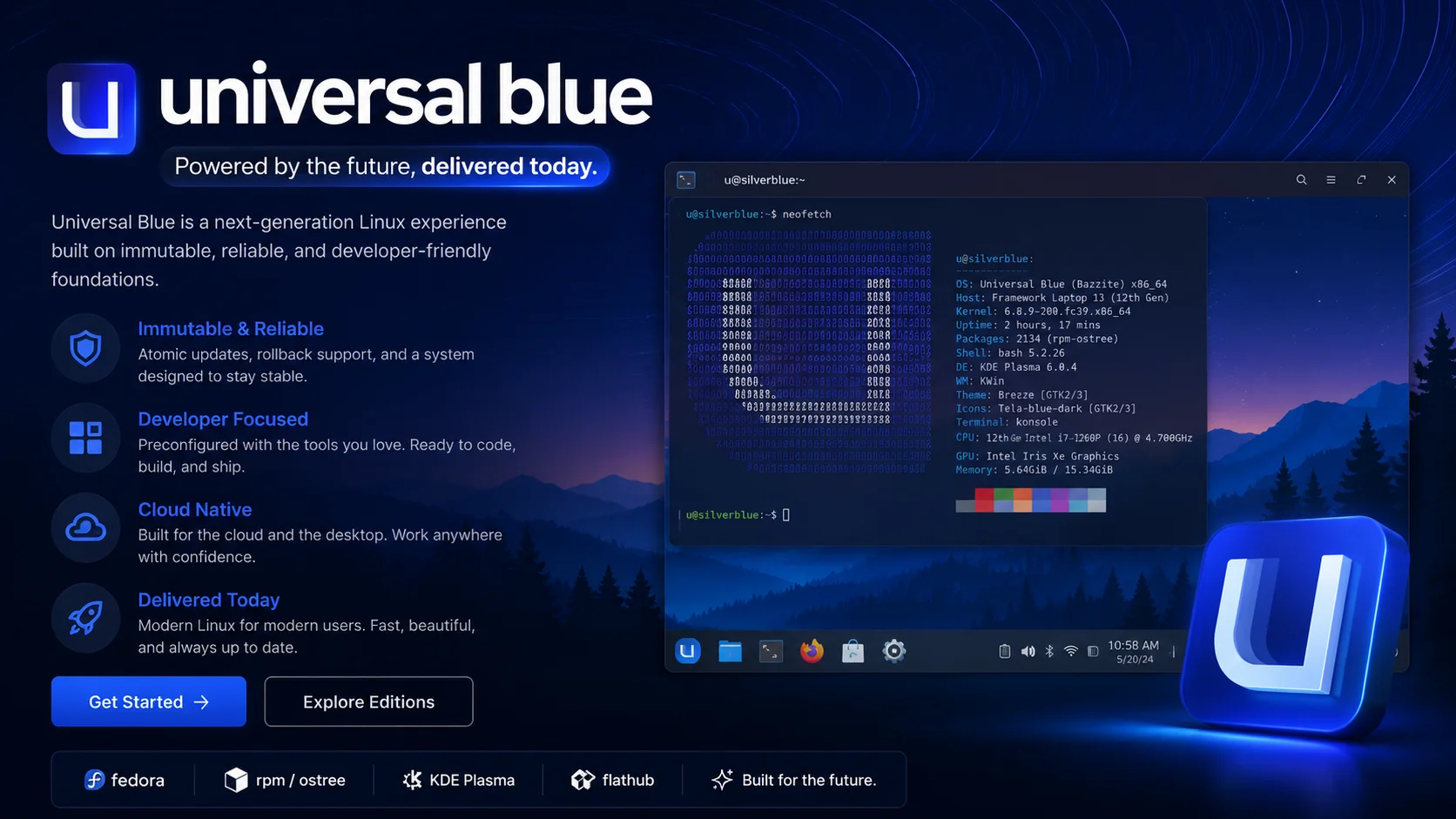Click the "Terminal: konsole" line
This screenshot has width=1456, height=819.
coord(1006,423)
